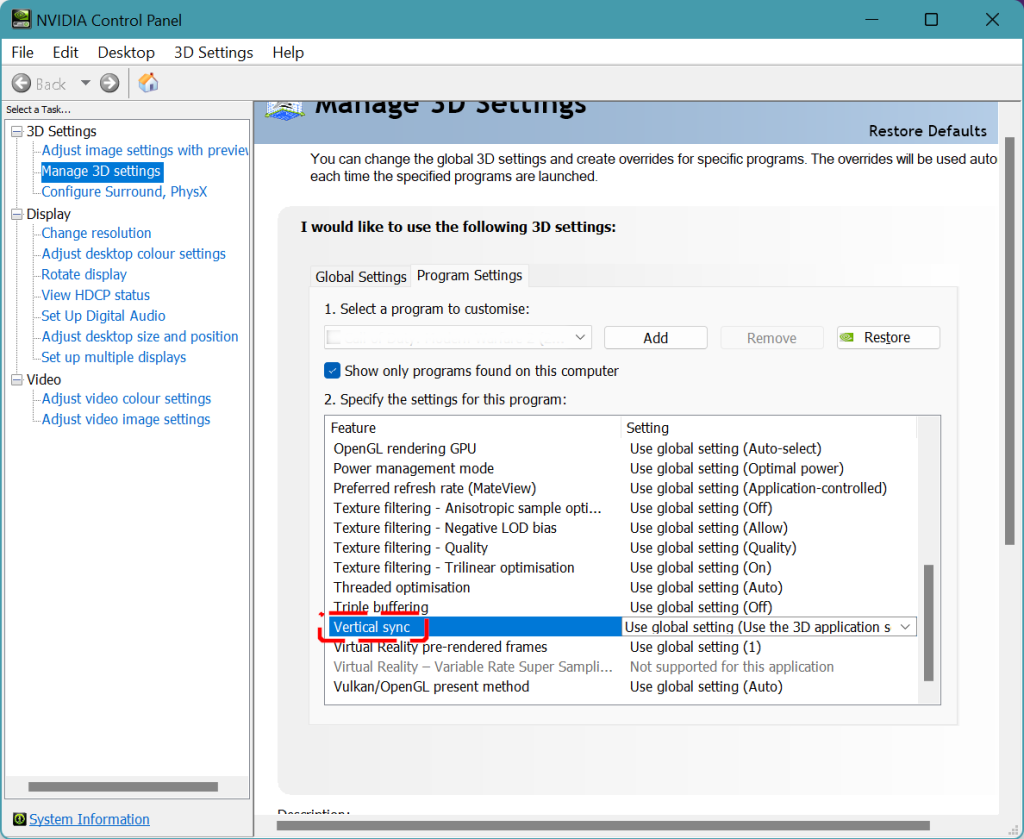Open the program selection dropdown
The image size is (1024, 839).
(x=458, y=338)
